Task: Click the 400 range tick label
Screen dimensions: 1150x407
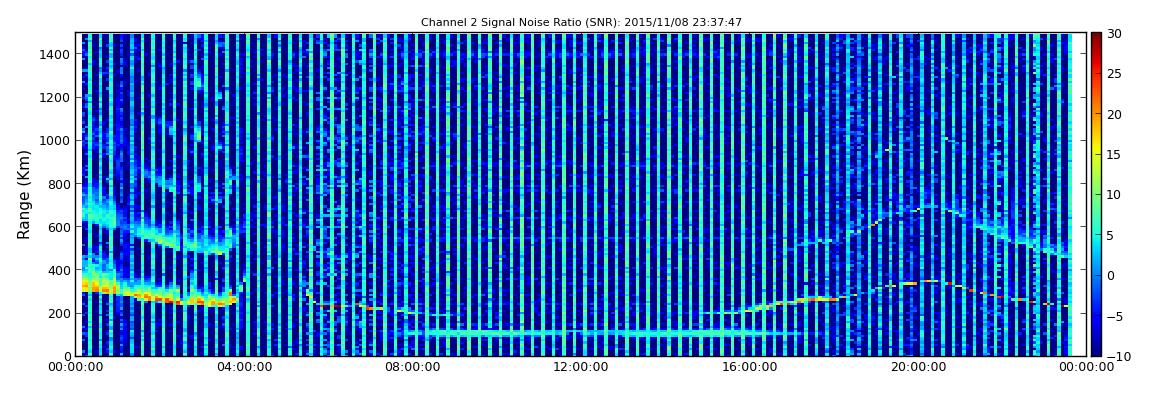Action: pos(59,271)
